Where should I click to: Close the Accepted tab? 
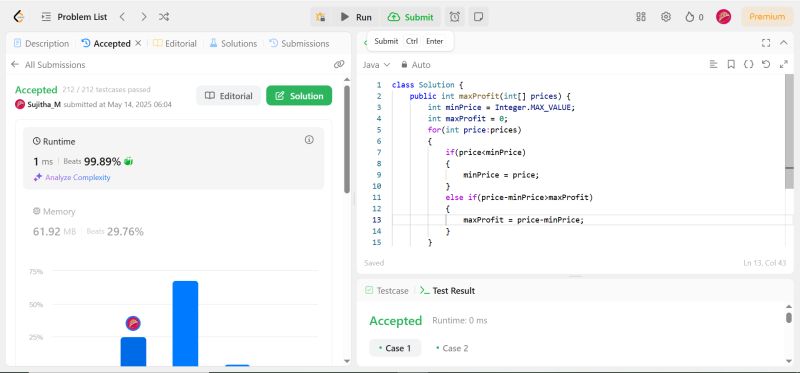pos(138,43)
